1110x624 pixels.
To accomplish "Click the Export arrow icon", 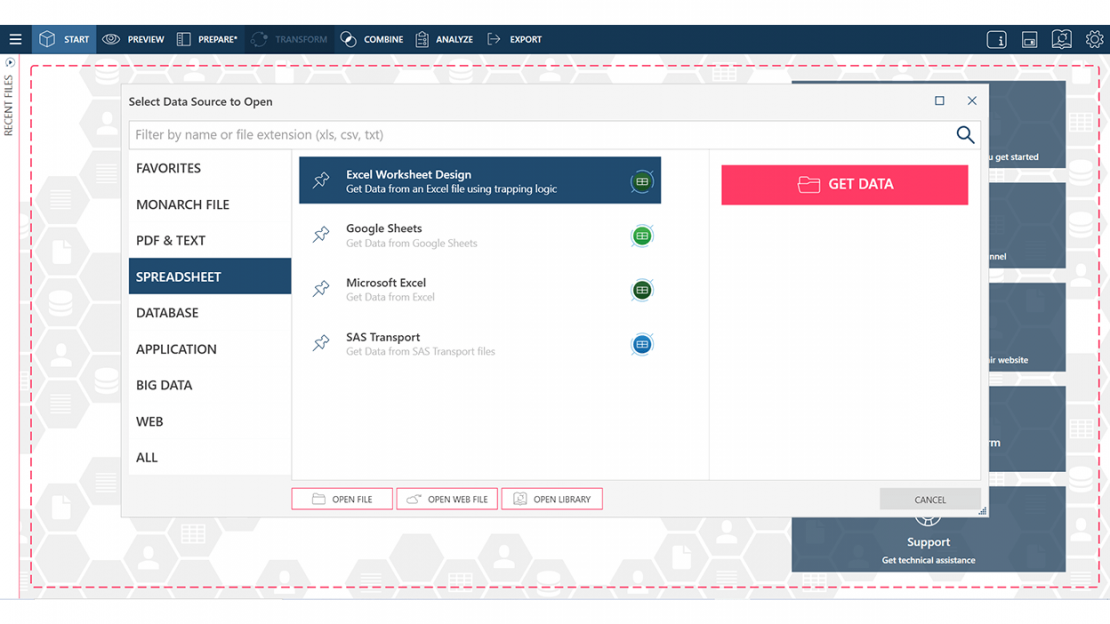I will click(x=492, y=39).
